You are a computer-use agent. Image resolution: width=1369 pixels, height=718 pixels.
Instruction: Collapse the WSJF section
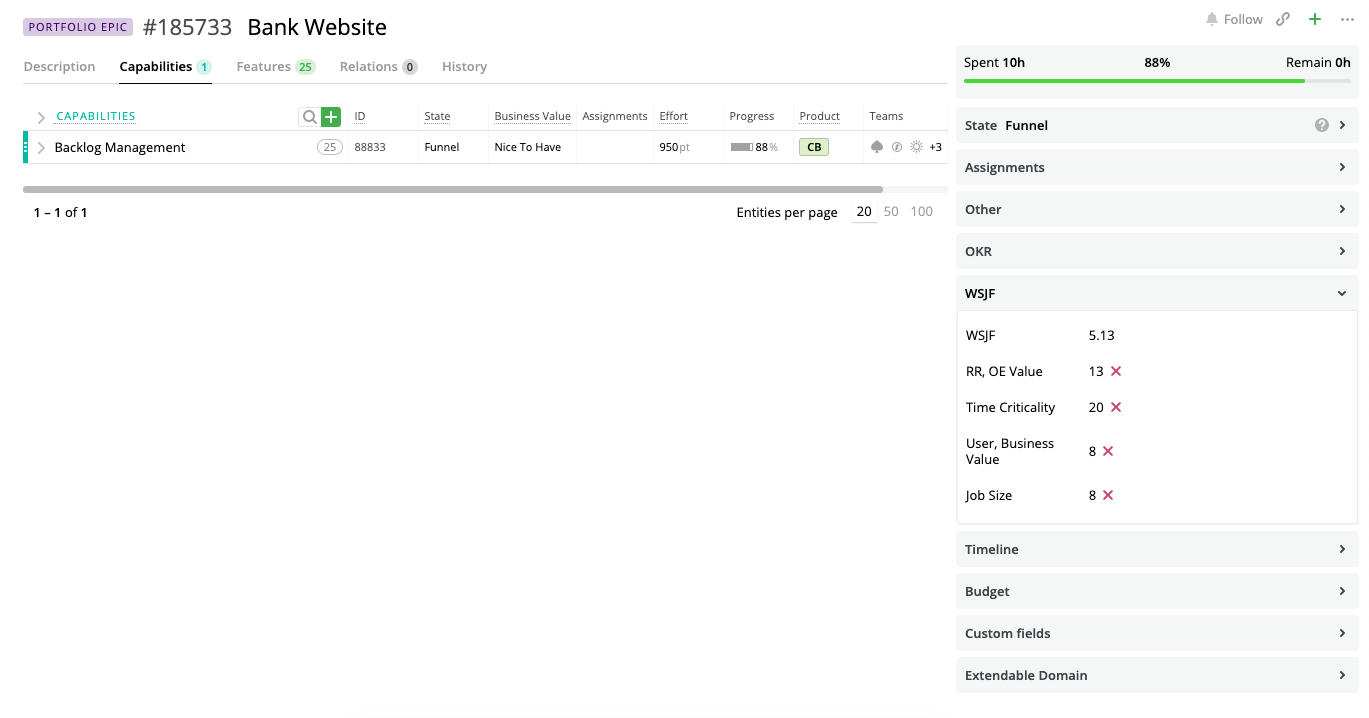(1342, 293)
